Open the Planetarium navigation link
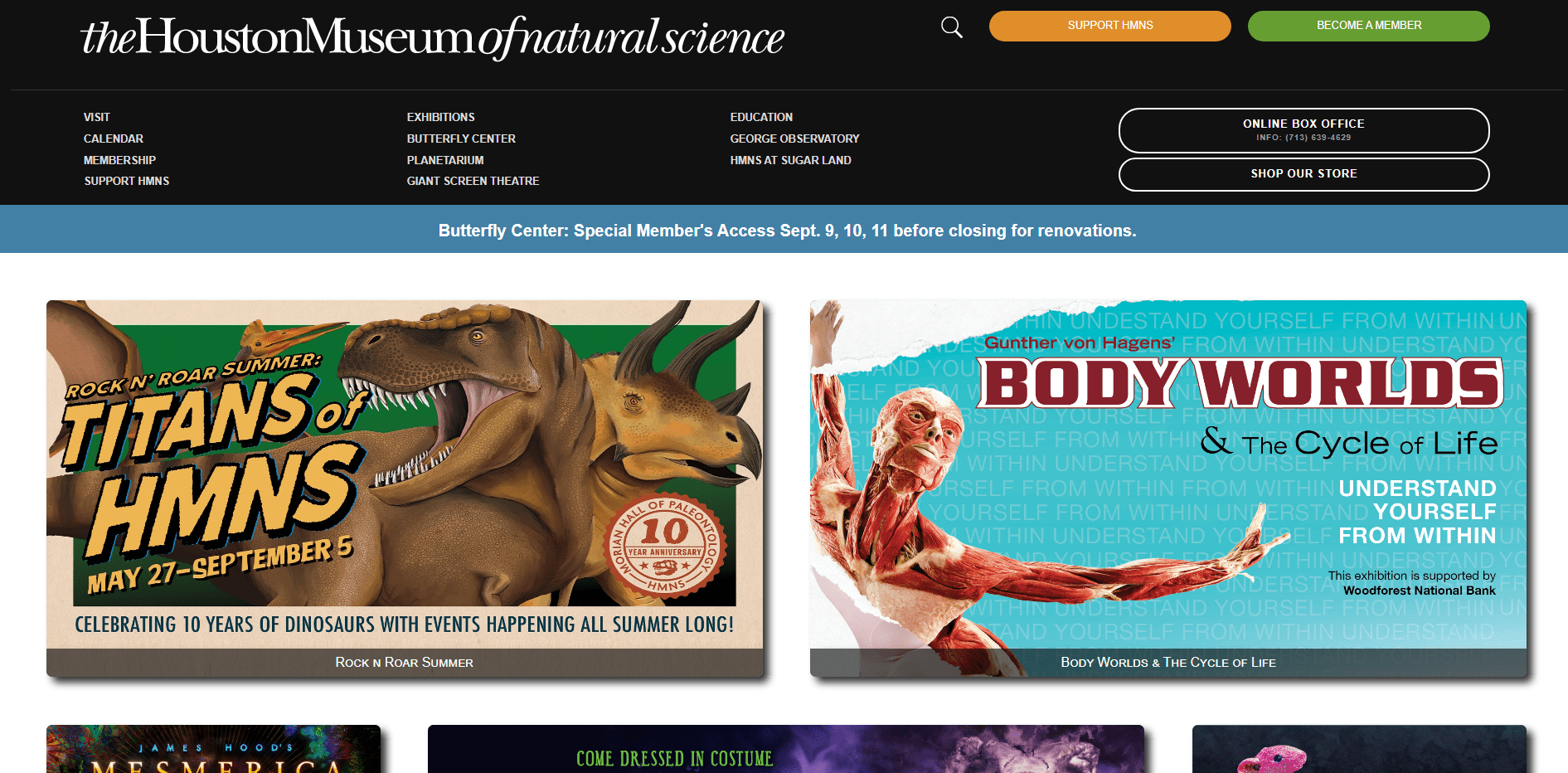Image resolution: width=1568 pixels, height=773 pixels. pyautogui.click(x=445, y=160)
